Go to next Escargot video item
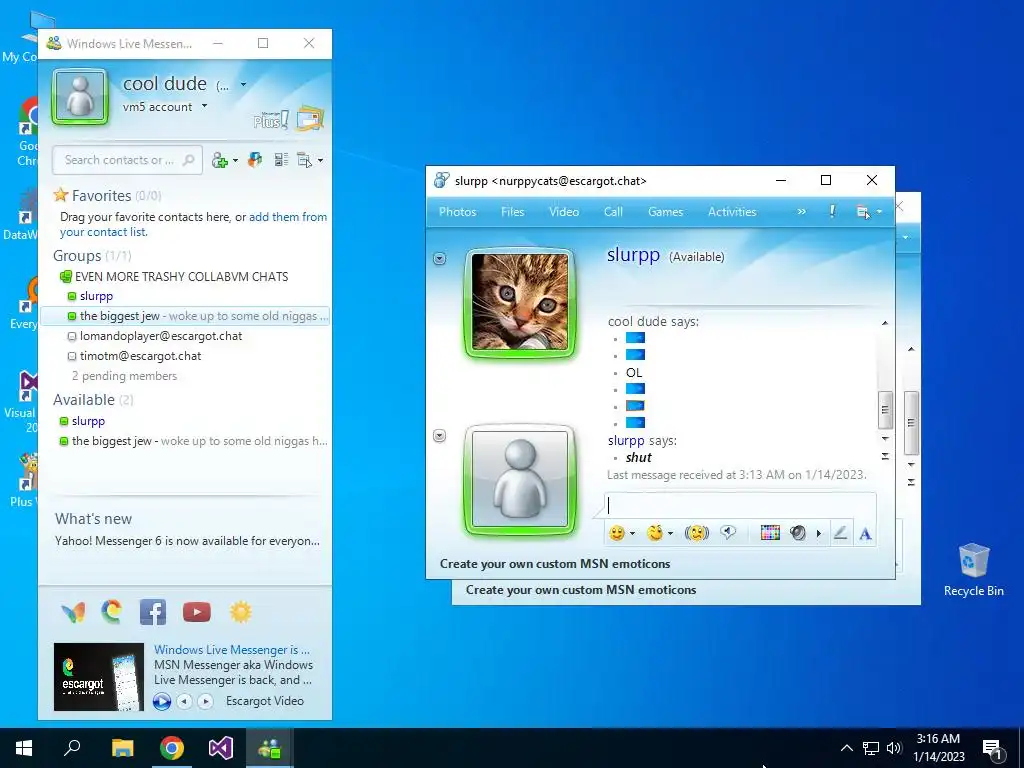Screen dimensions: 1024x768 coord(205,701)
